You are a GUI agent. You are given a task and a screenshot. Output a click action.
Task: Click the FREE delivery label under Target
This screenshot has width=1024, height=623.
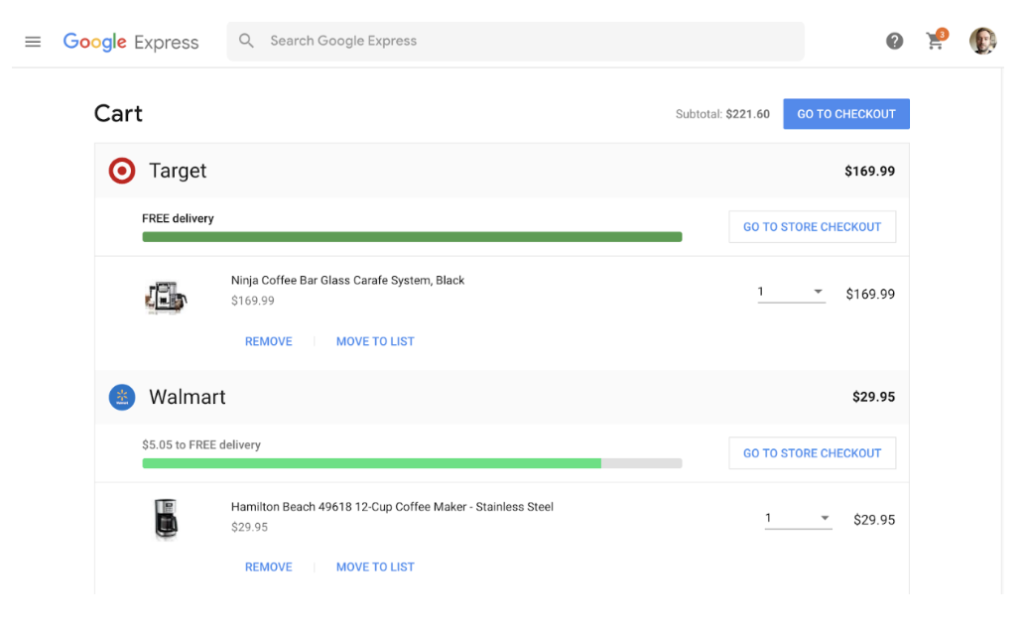(x=178, y=218)
